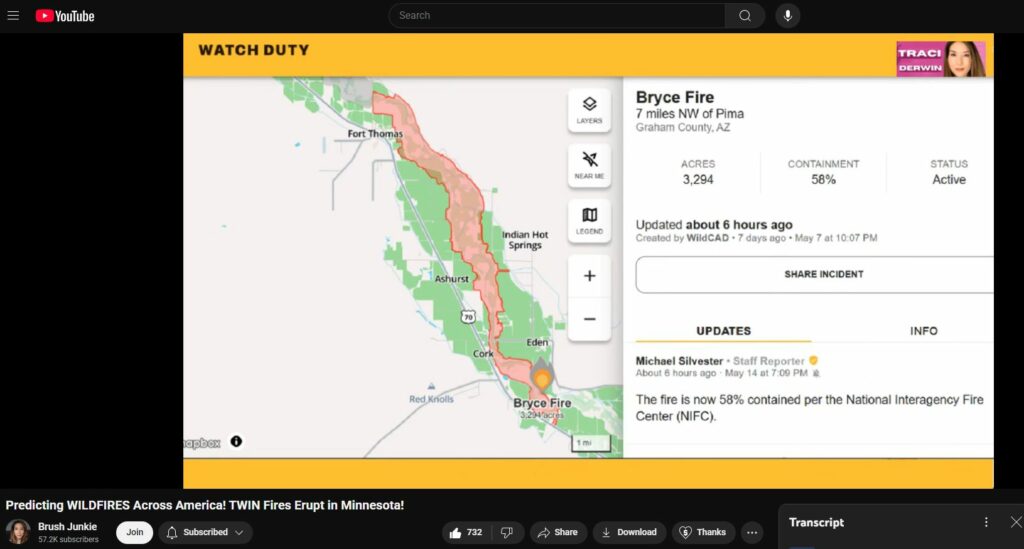The image size is (1024, 549).
Task: Open the Subscribed notification dropdown
Action: 205,532
